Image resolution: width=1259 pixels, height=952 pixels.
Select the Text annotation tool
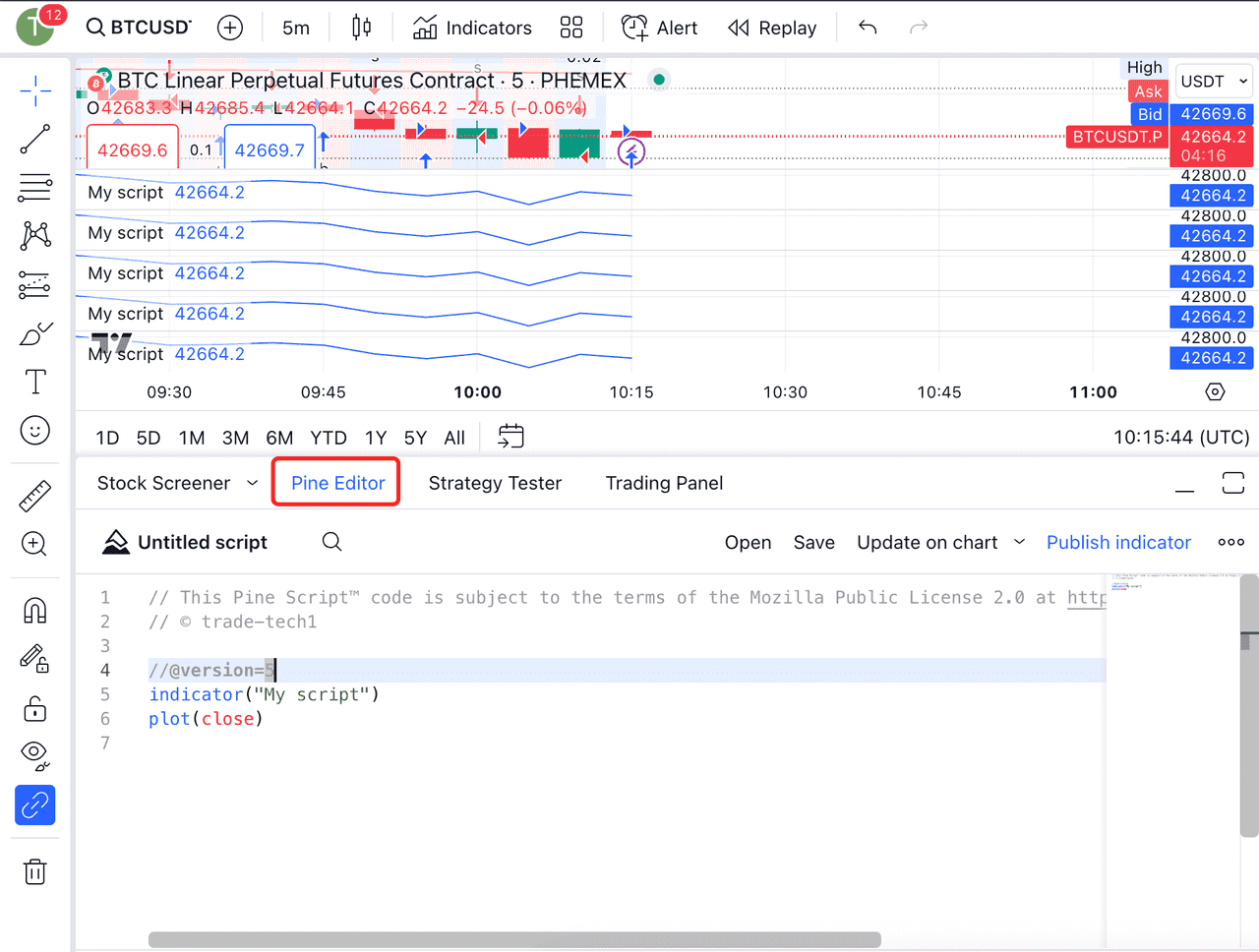click(x=35, y=382)
